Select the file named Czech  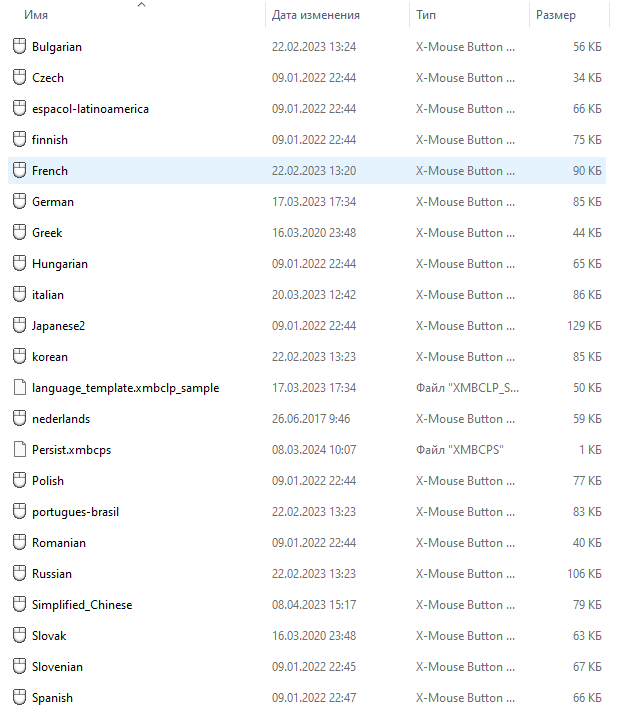48,78
